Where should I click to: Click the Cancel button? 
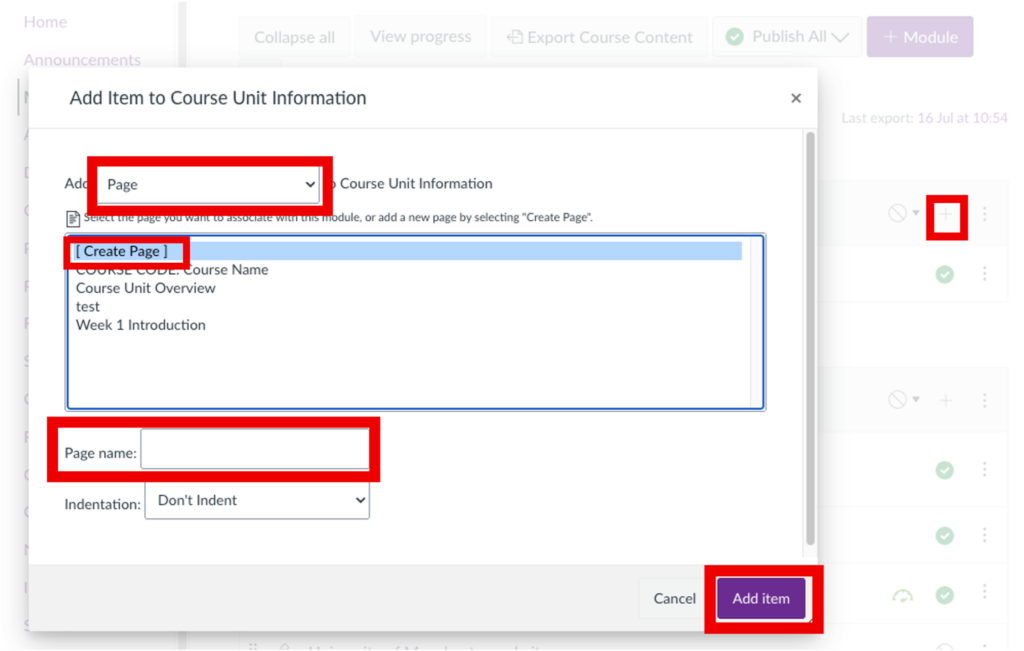[674, 599]
